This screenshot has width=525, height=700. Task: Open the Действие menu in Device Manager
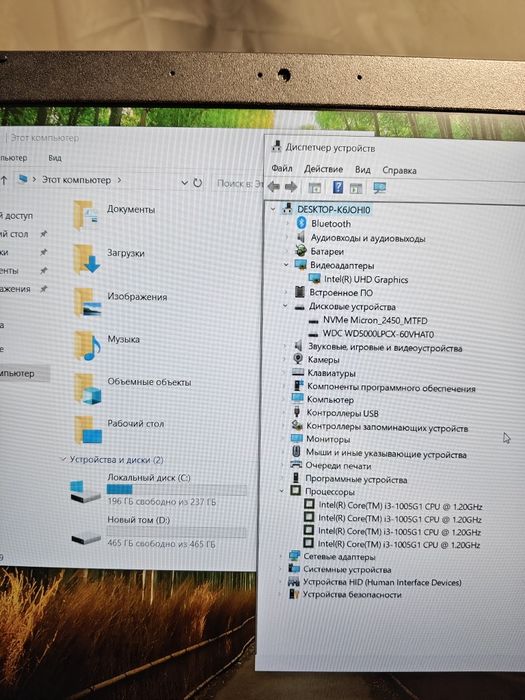(x=323, y=169)
